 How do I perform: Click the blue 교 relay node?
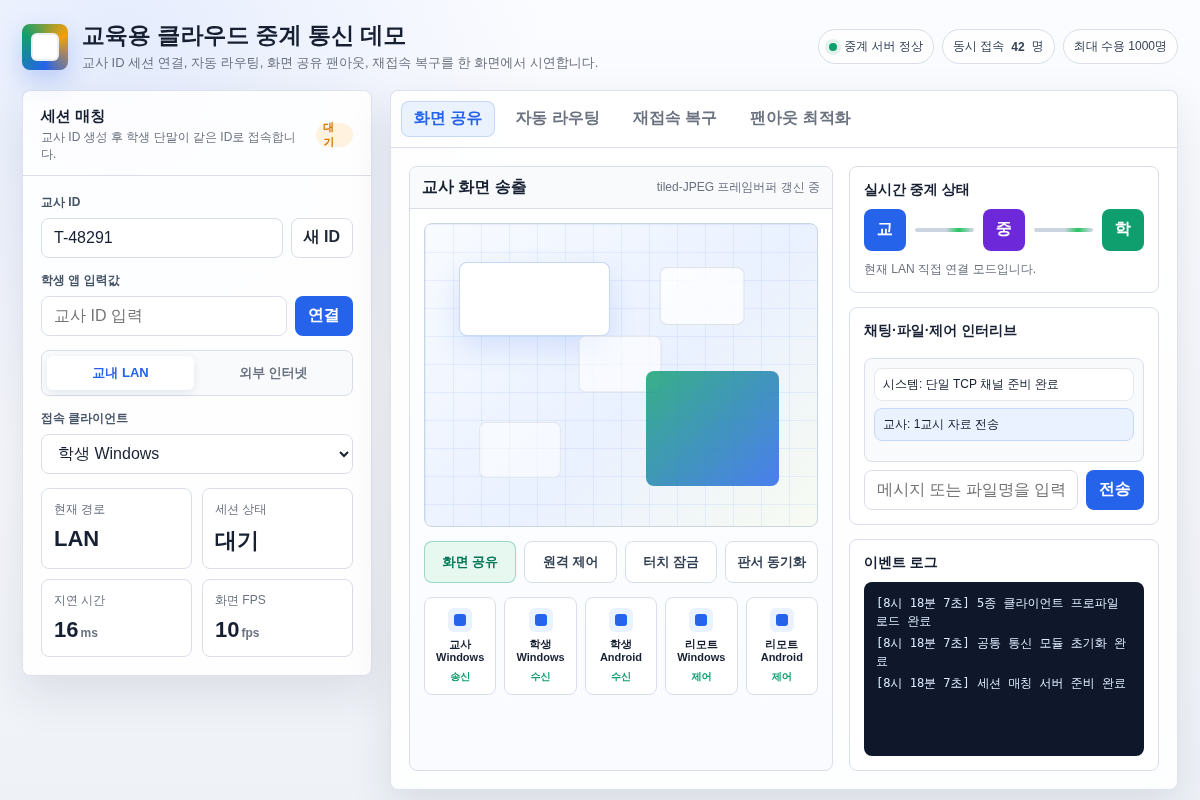pyautogui.click(x=885, y=230)
